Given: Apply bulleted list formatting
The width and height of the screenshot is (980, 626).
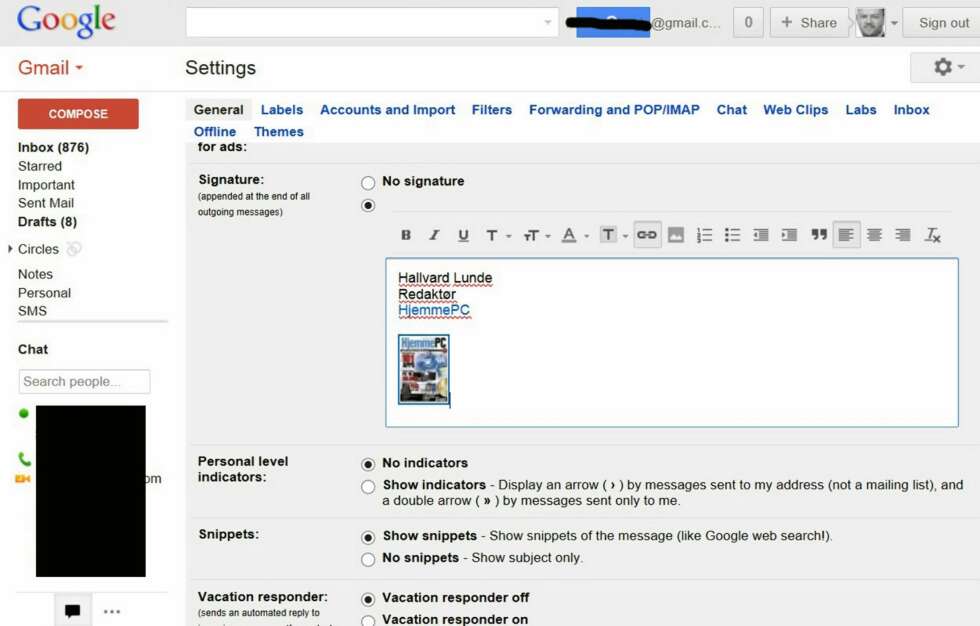Looking at the screenshot, I should tap(732, 235).
